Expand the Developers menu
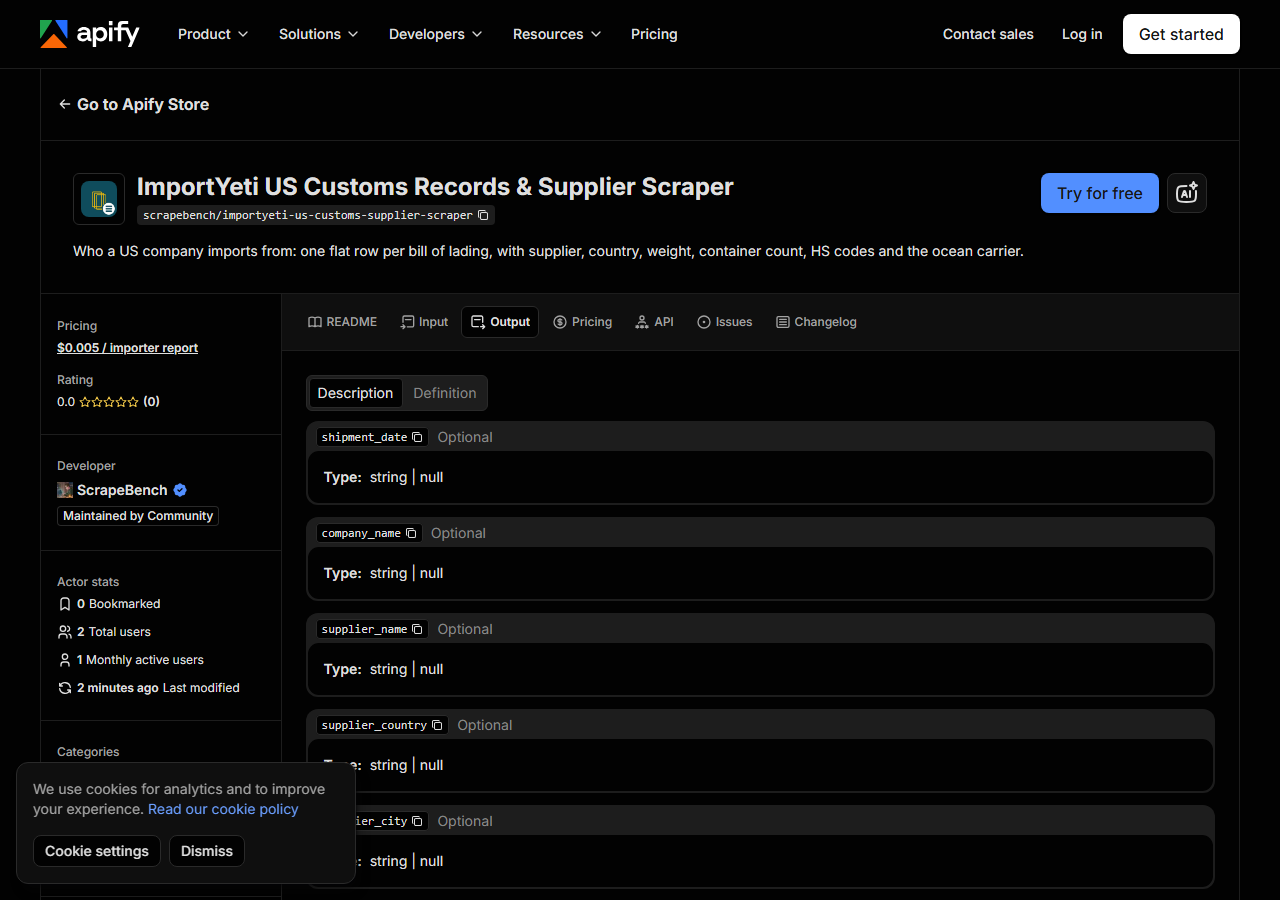The width and height of the screenshot is (1280, 900). tap(436, 34)
